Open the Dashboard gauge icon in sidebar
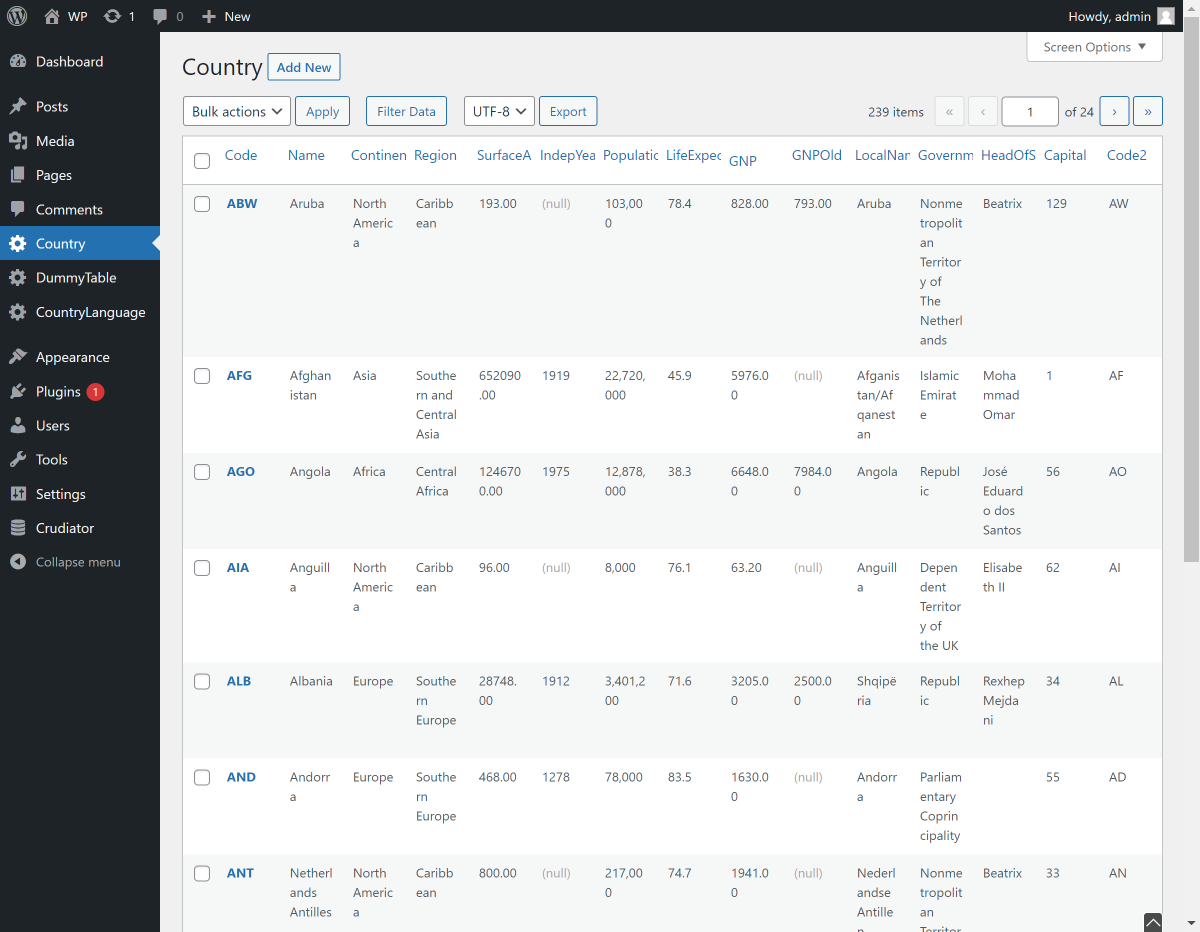Viewport: 1200px width, 932px height. 18,62
